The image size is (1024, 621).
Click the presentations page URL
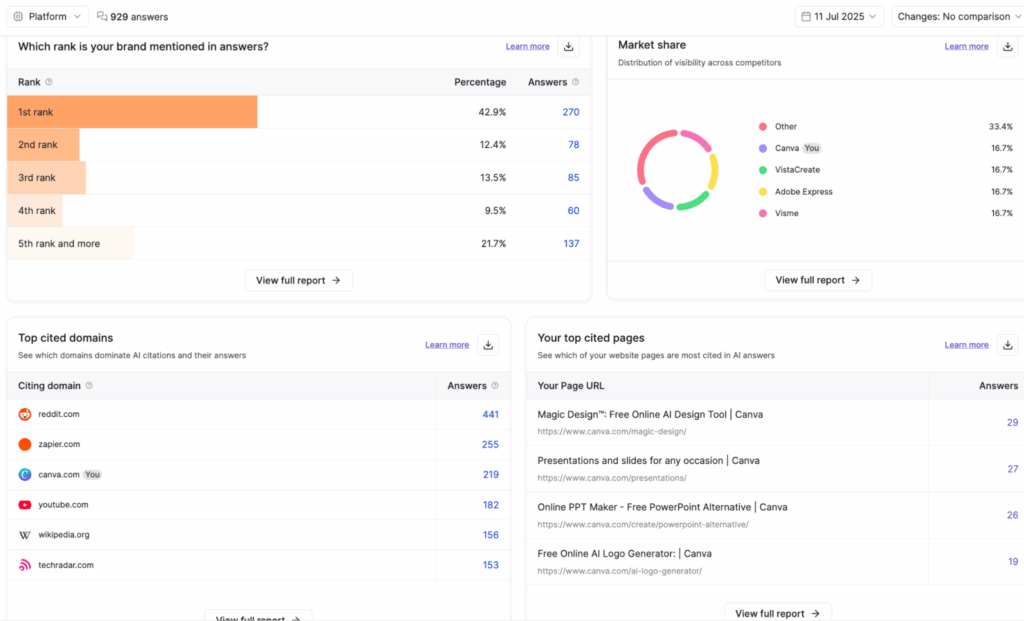click(612, 478)
